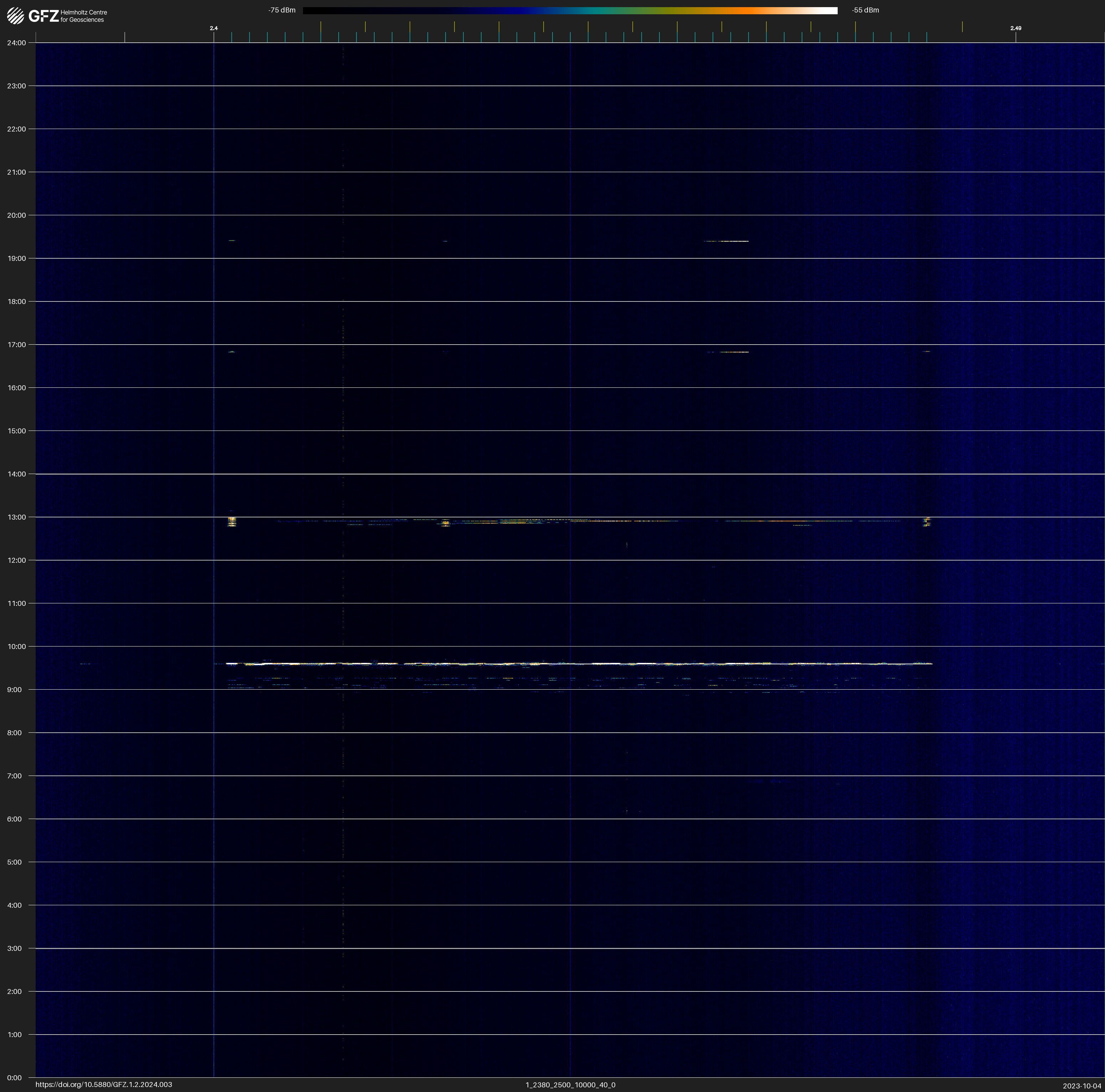Click the -55 dBm scale label
1105x1092 pixels.
[865, 10]
